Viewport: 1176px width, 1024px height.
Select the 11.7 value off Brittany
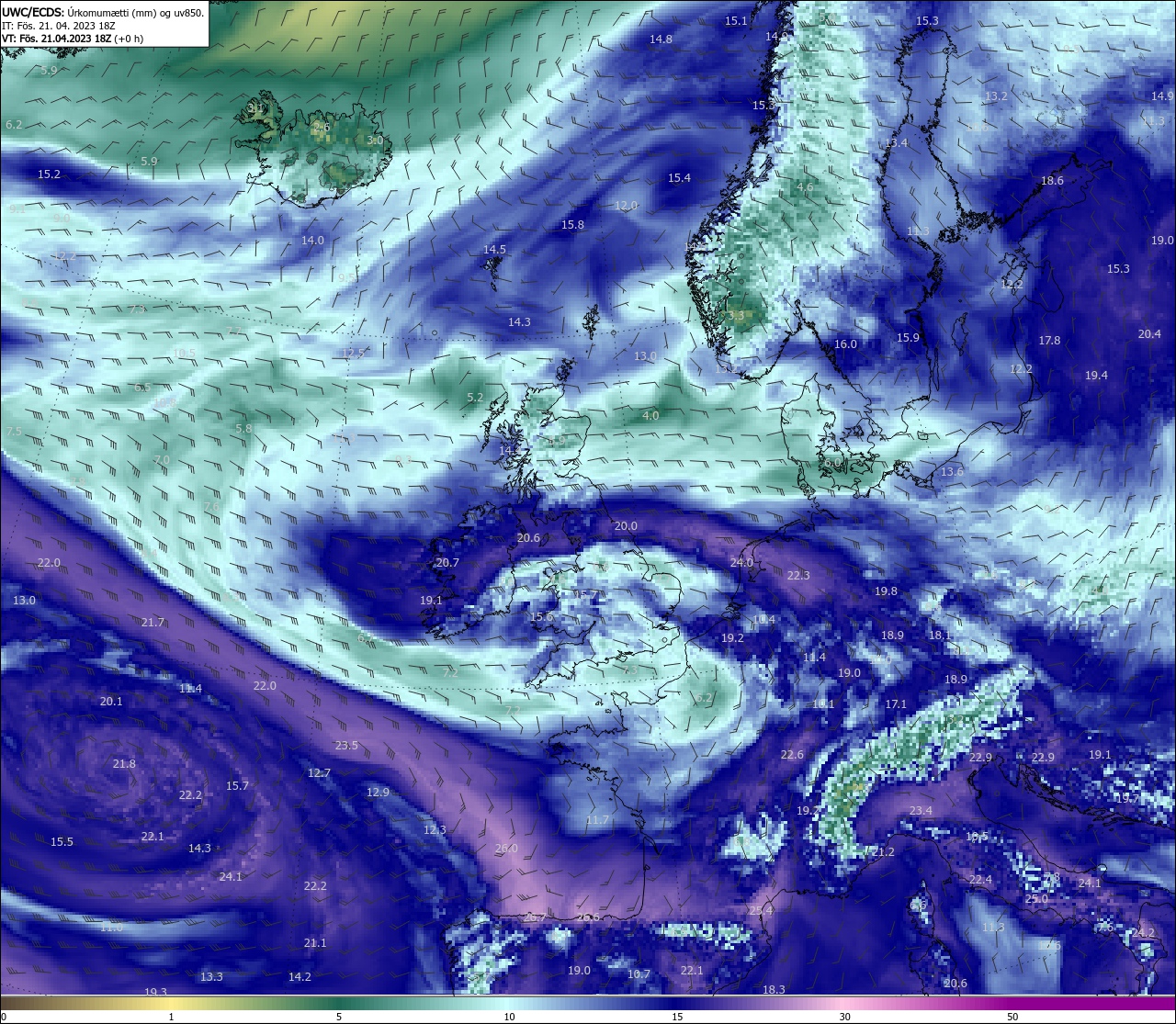point(597,820)
